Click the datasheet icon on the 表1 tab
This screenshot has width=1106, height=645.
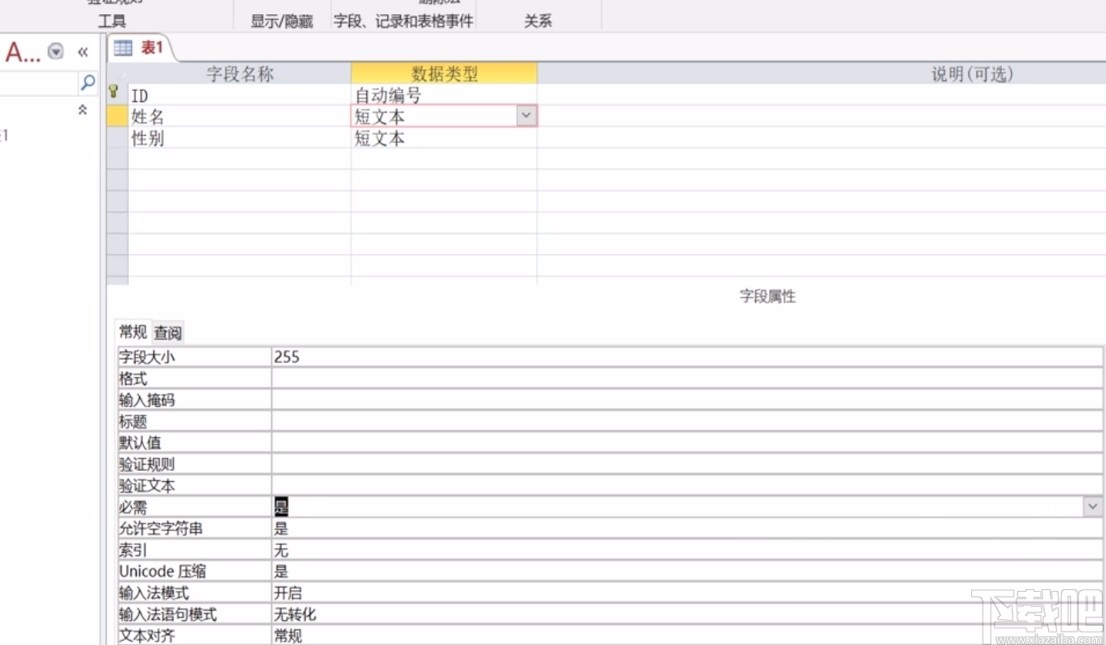(123, 47)
